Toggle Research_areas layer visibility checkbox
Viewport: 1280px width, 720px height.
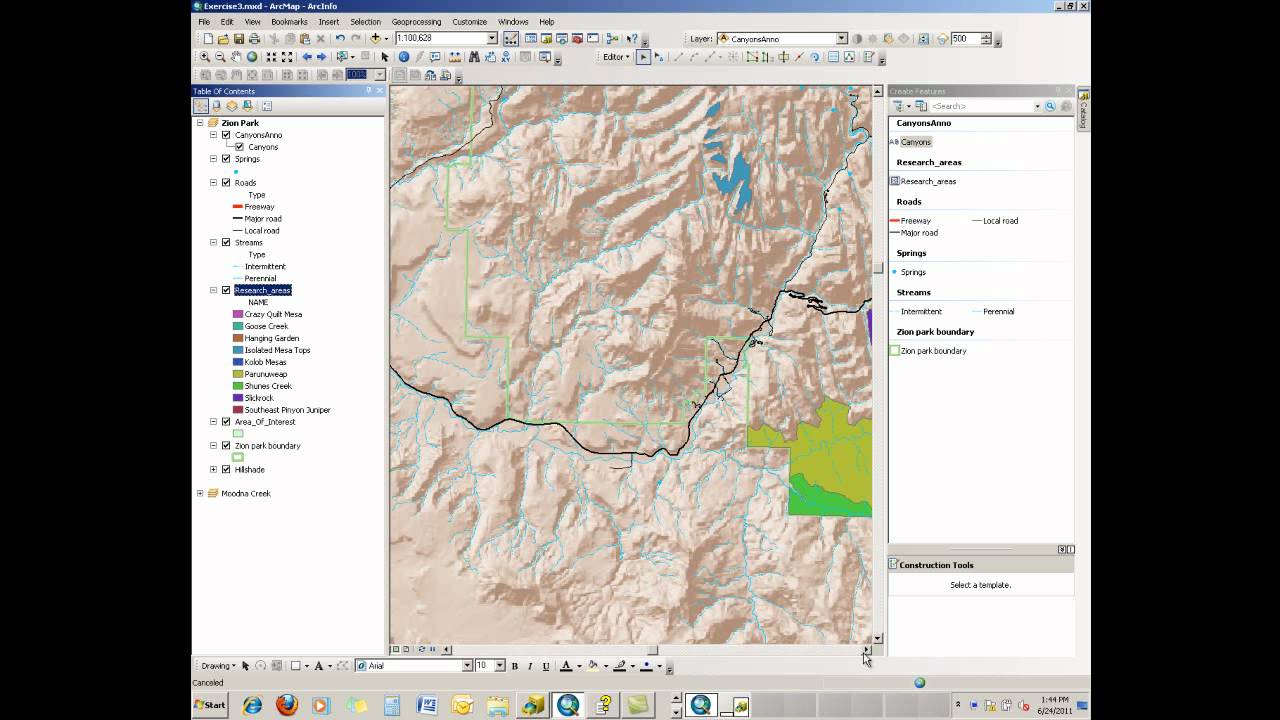click(226, 291)
